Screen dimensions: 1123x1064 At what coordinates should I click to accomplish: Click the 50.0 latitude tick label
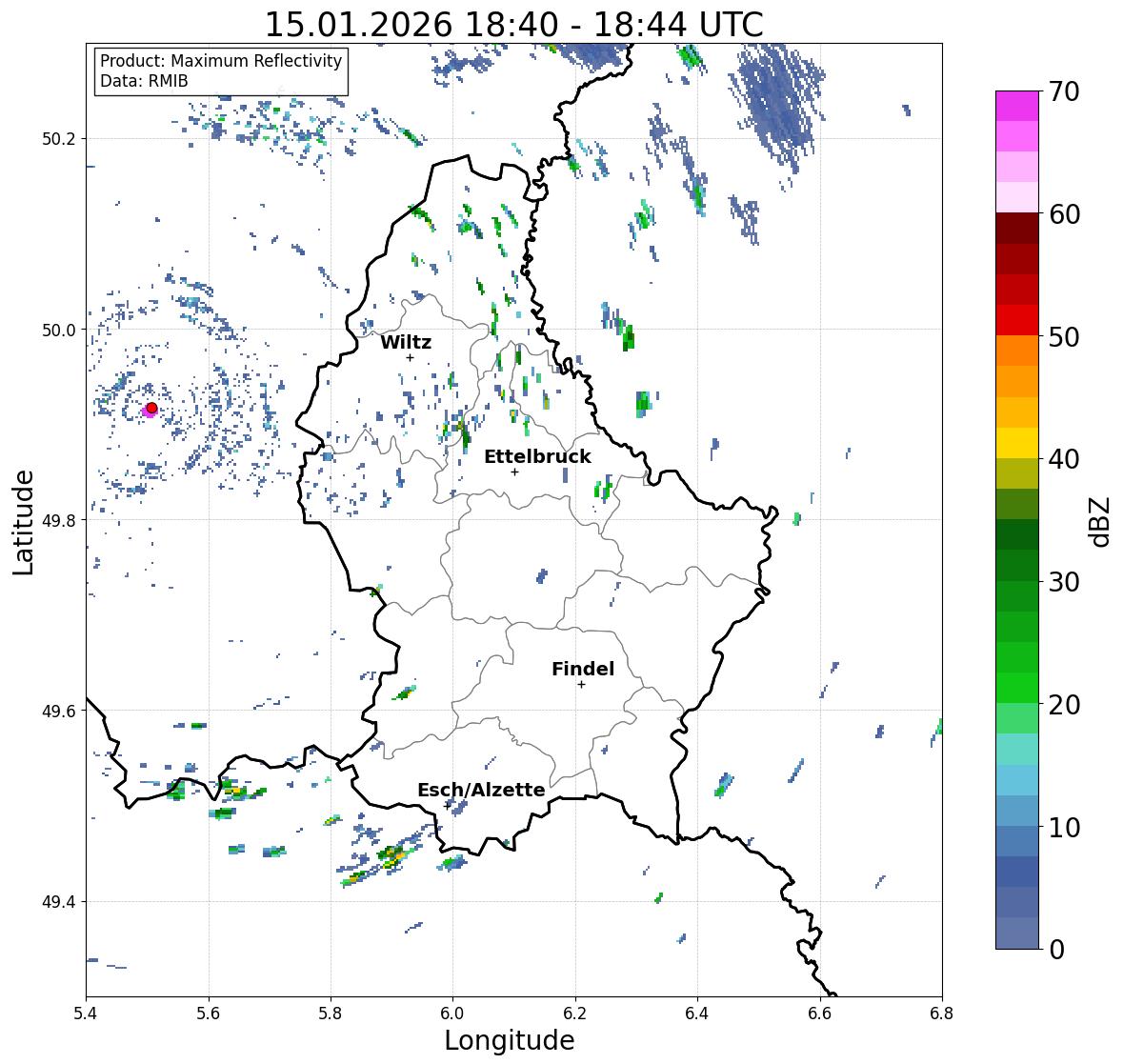point(59,331)
